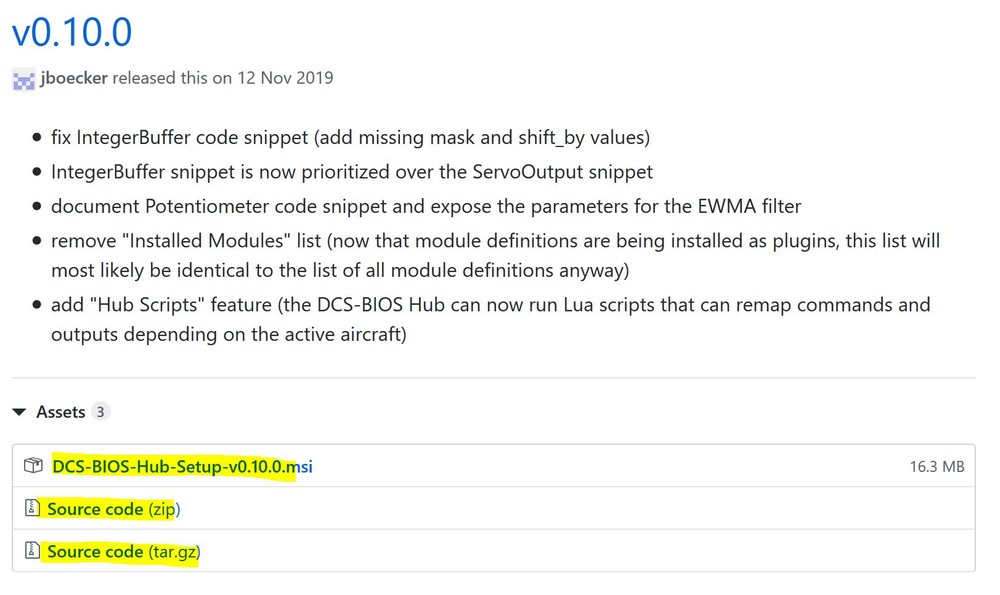Download Source code (zip)

pyautogui.click(x=113, y=509)
